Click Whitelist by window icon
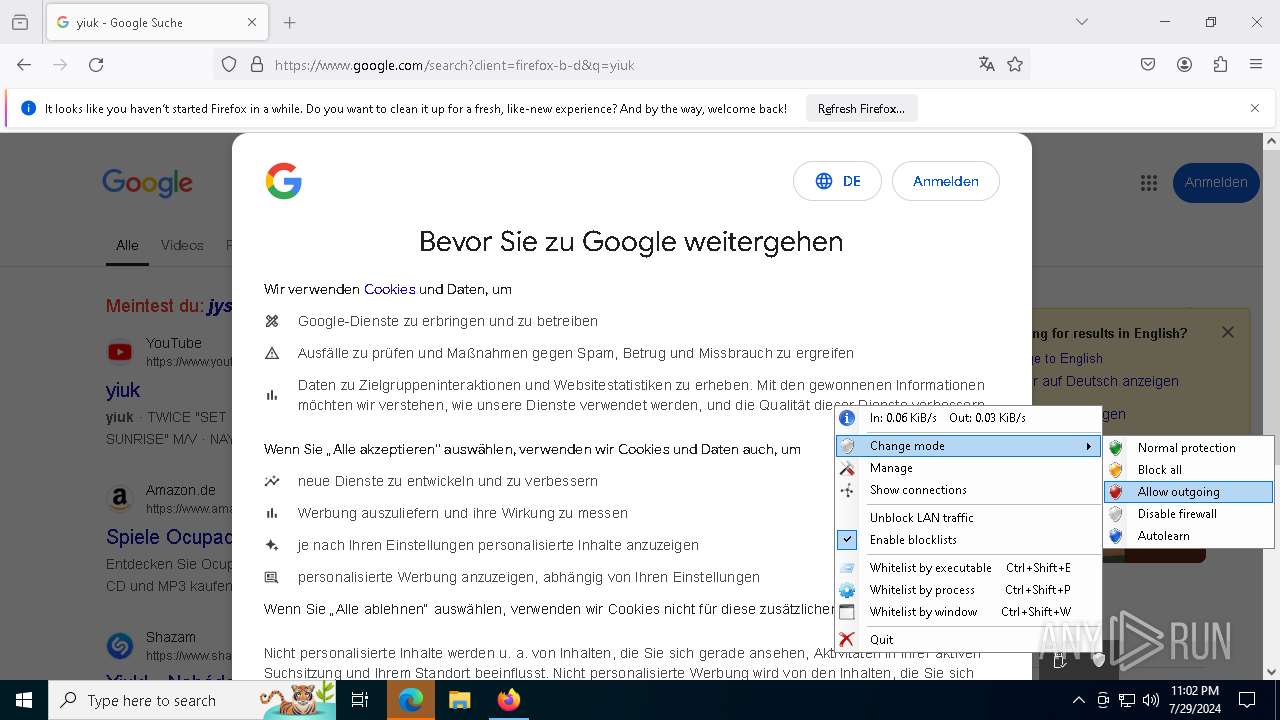This screenshot has width=1280, height=720. click(847, 612)
